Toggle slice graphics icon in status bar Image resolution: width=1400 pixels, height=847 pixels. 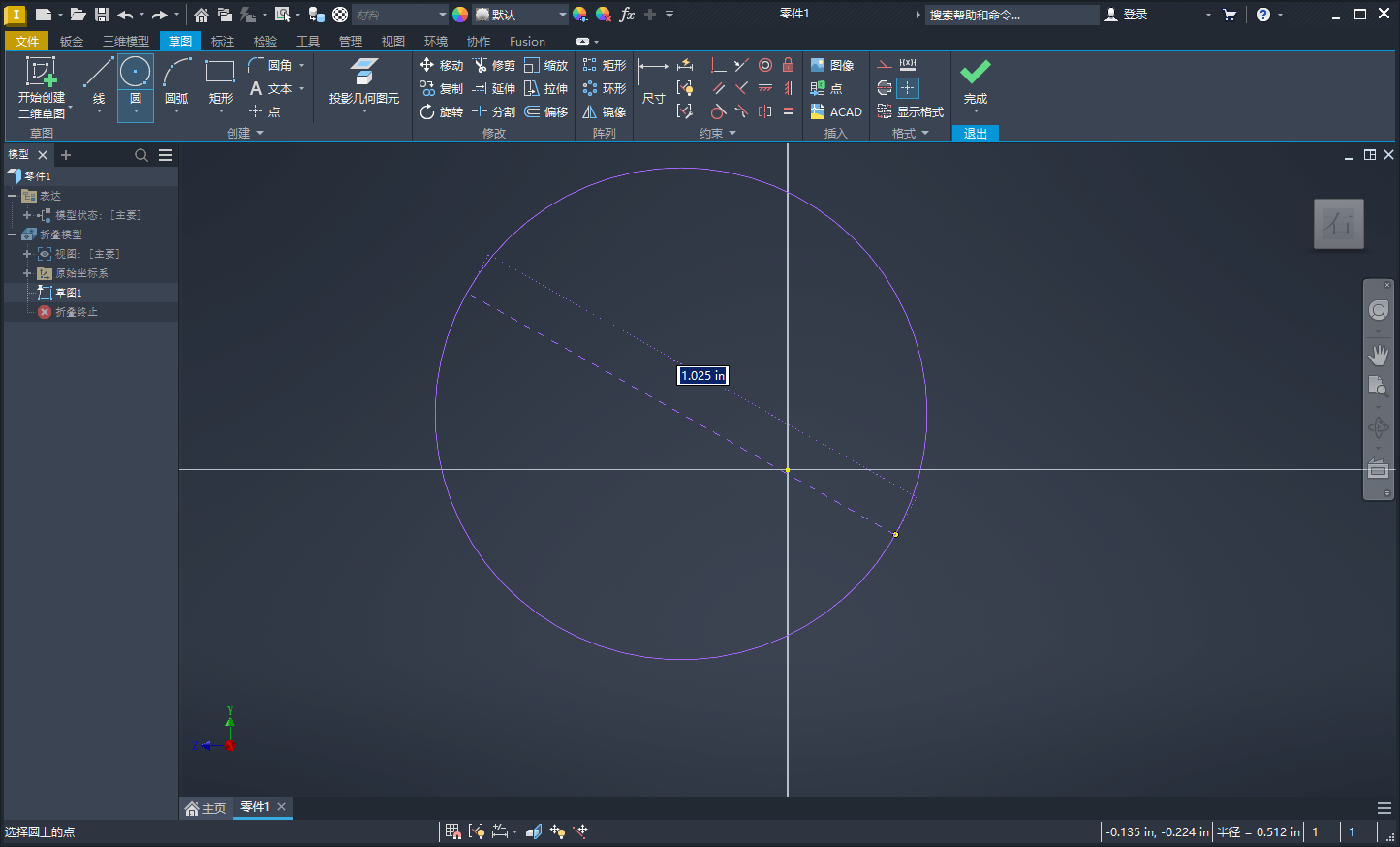[534, 831]
